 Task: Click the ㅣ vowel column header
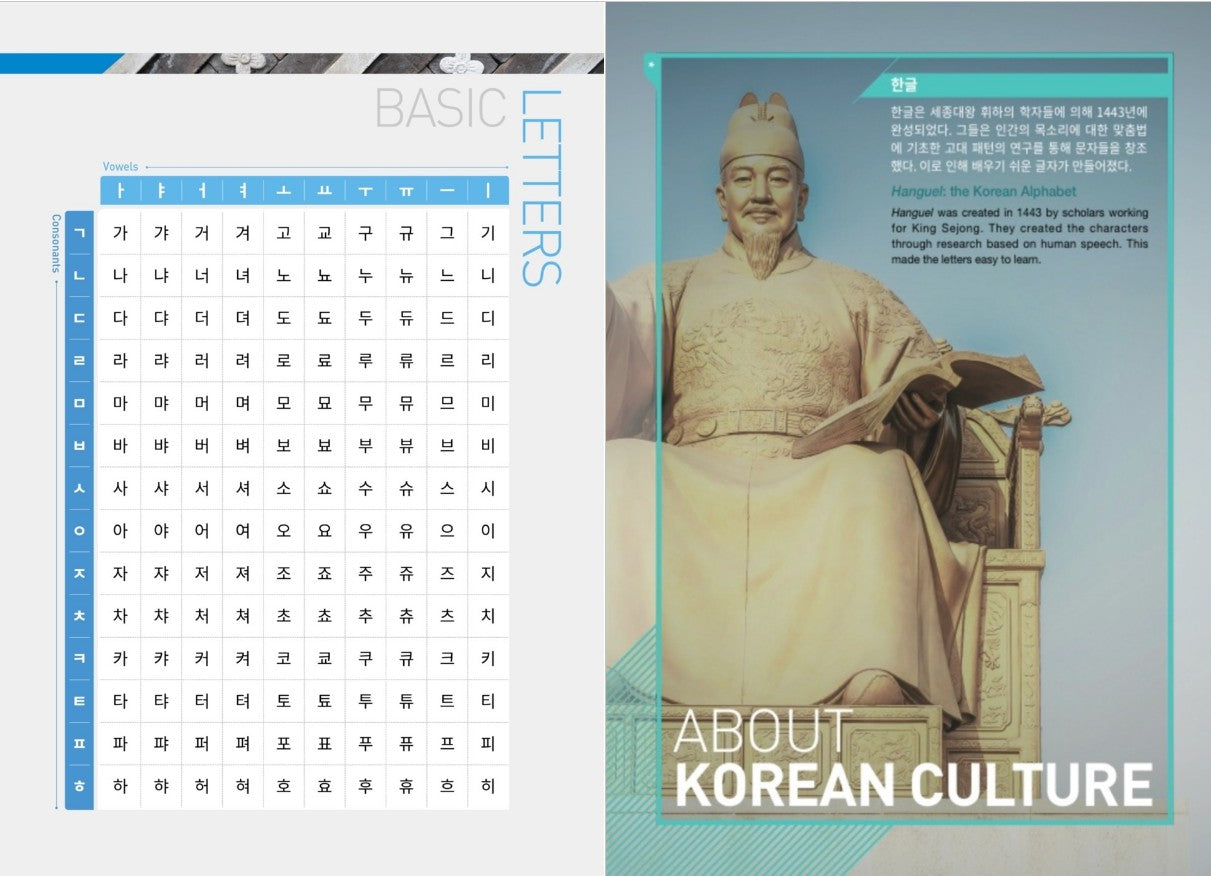pyautogui.click(x=488, y=191)
